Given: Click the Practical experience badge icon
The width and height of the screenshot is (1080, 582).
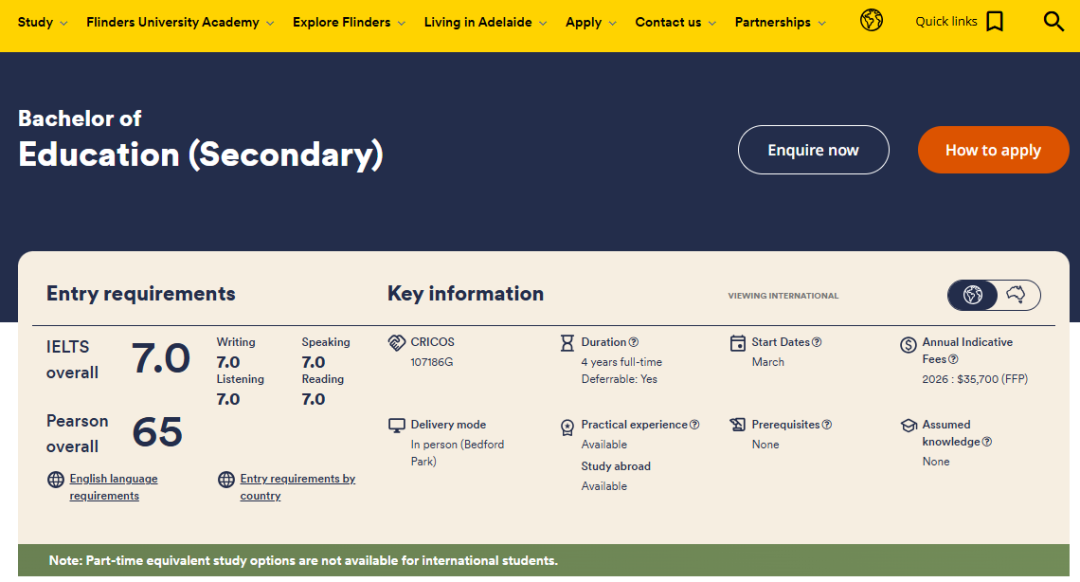Looking at the screenshot, I should pos(567,428).
